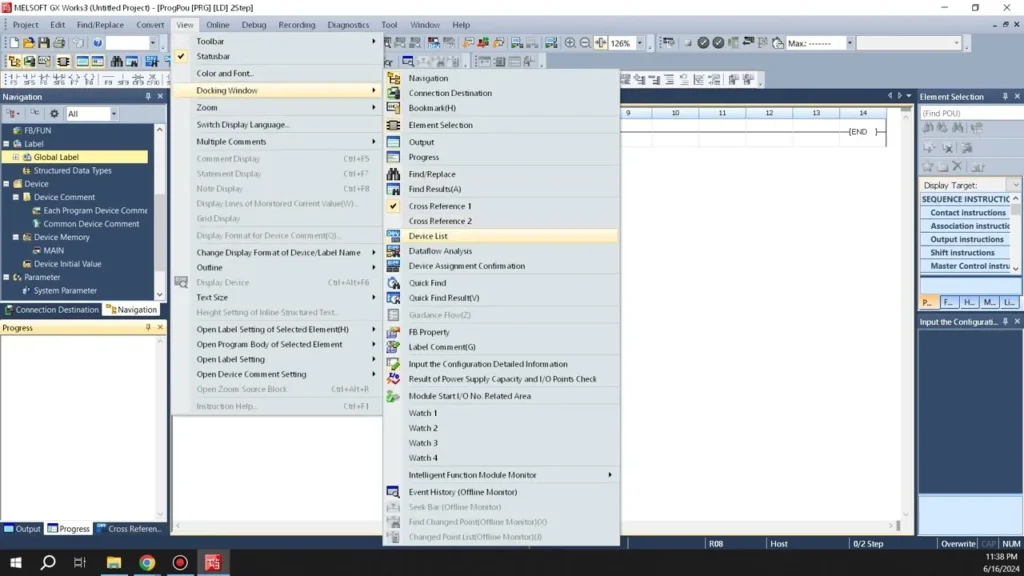Choose Watch 1 in Docking Window submenu
1024x576 pixels.
pyautogui.click(x=501, y=413)
